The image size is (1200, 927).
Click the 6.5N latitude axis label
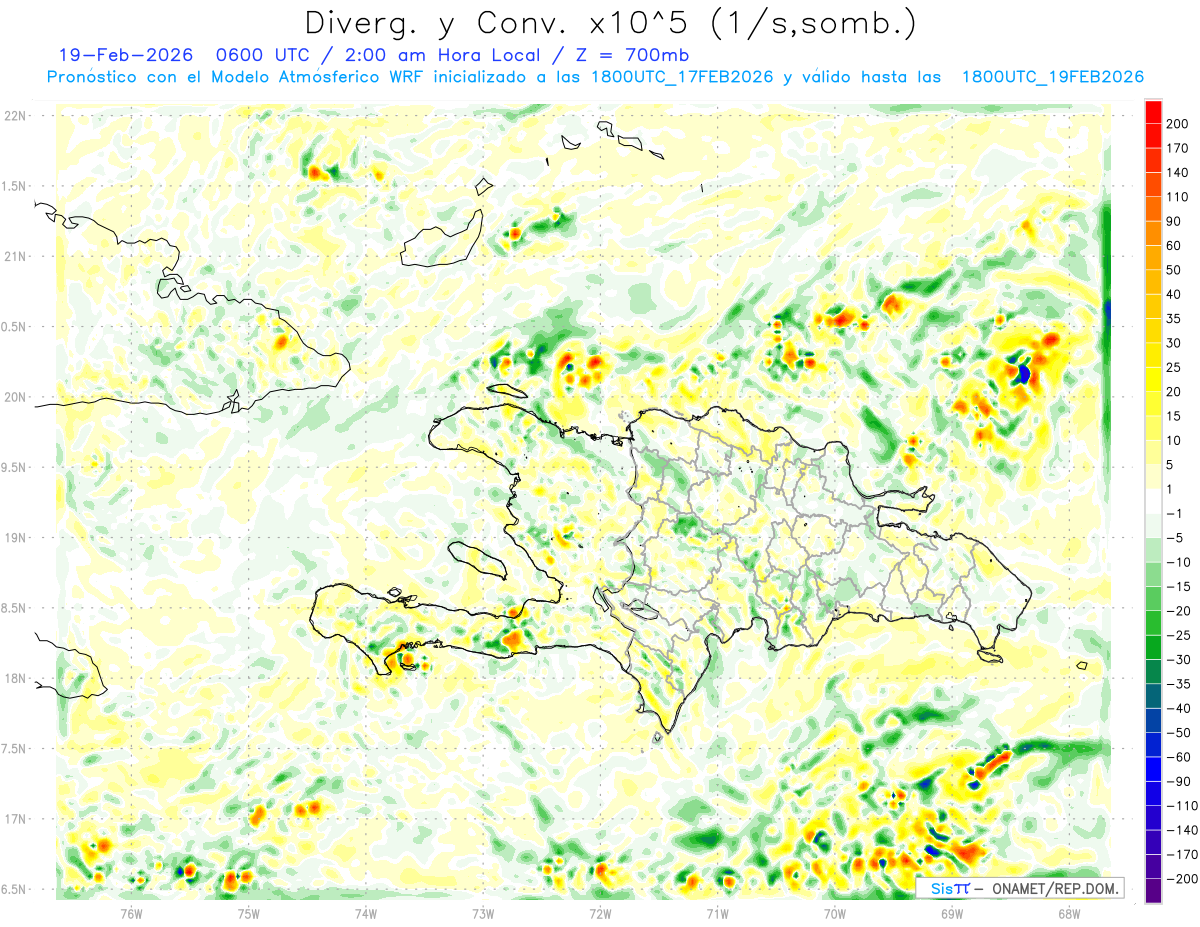click(15, 889)
